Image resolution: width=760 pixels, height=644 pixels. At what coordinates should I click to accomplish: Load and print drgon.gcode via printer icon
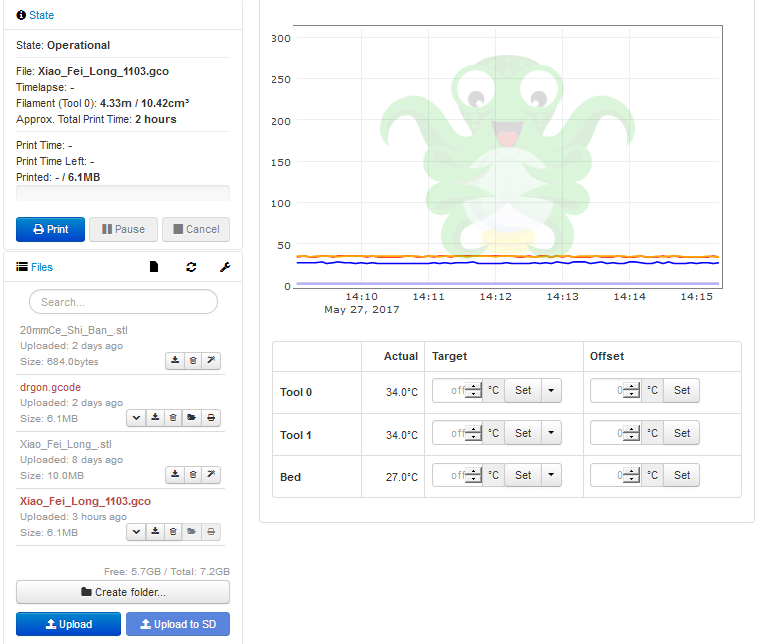point(211,418)
